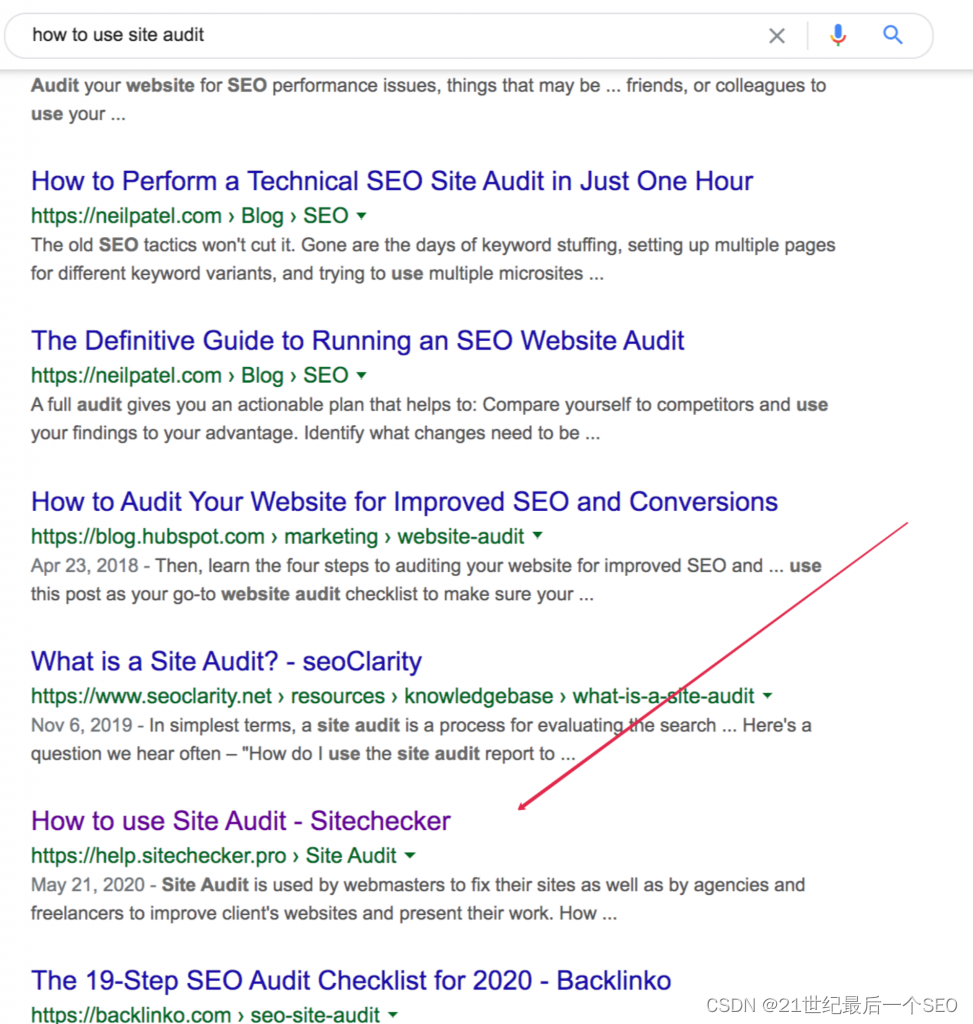Screen dimensions: 973x1024
Task: Click the backlinko.com › seo-site-audit URL
Action: [x=205, y=1014]
